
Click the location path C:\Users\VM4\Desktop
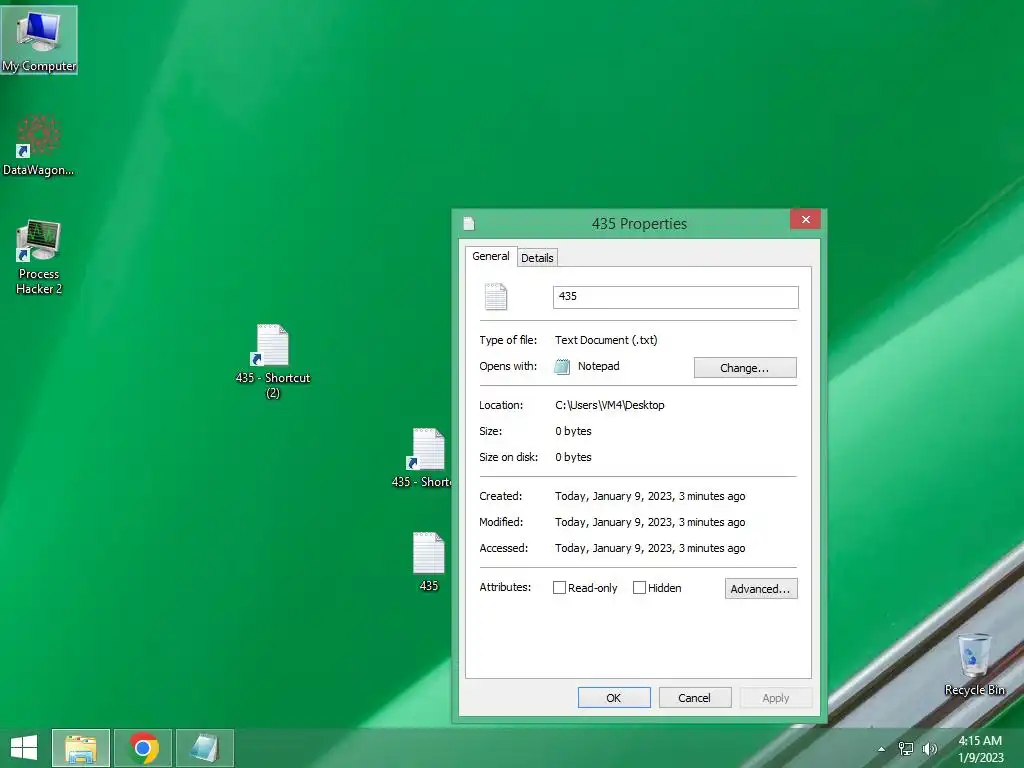click(610, 405)
